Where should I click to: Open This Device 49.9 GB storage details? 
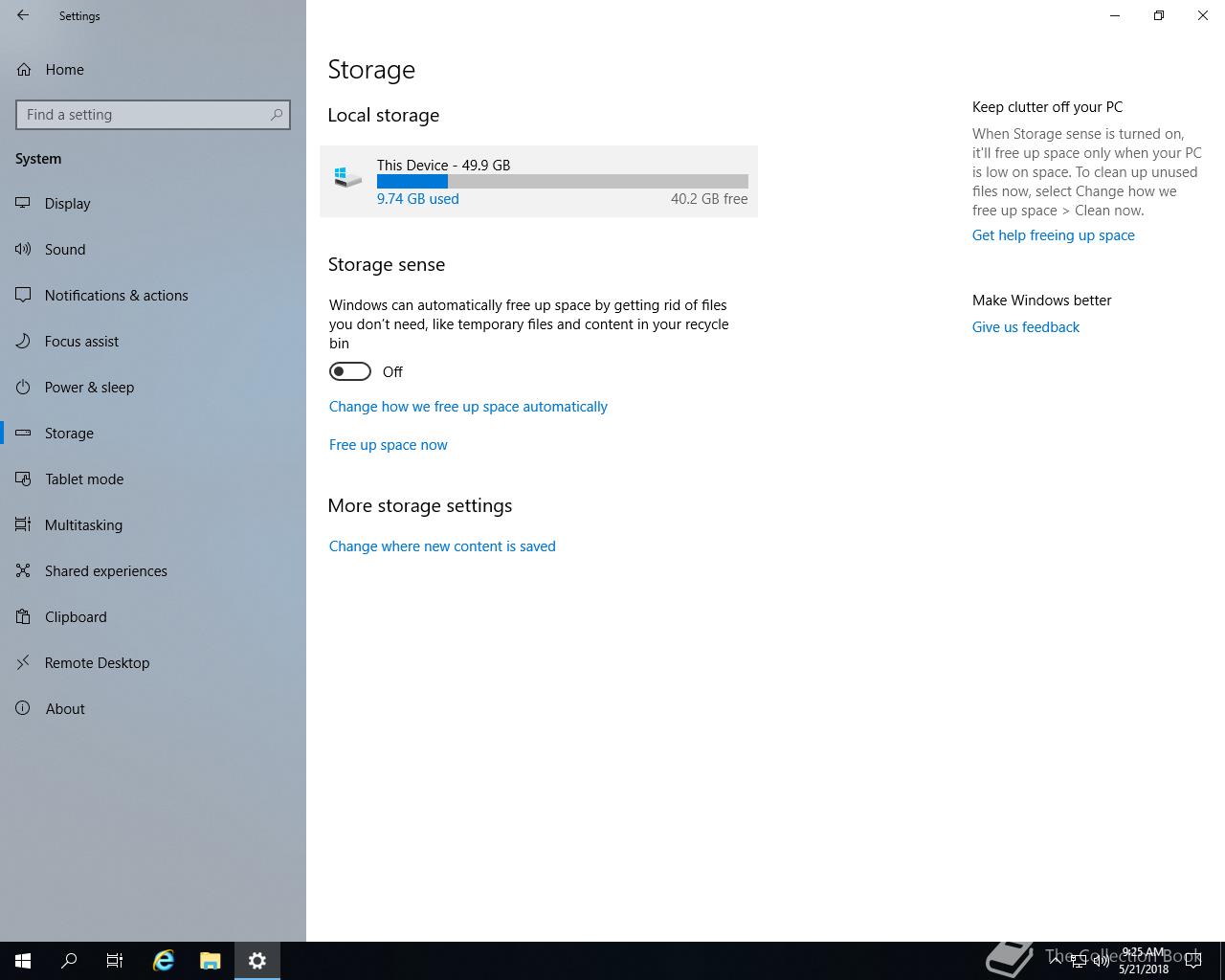[x=539, y=182]
